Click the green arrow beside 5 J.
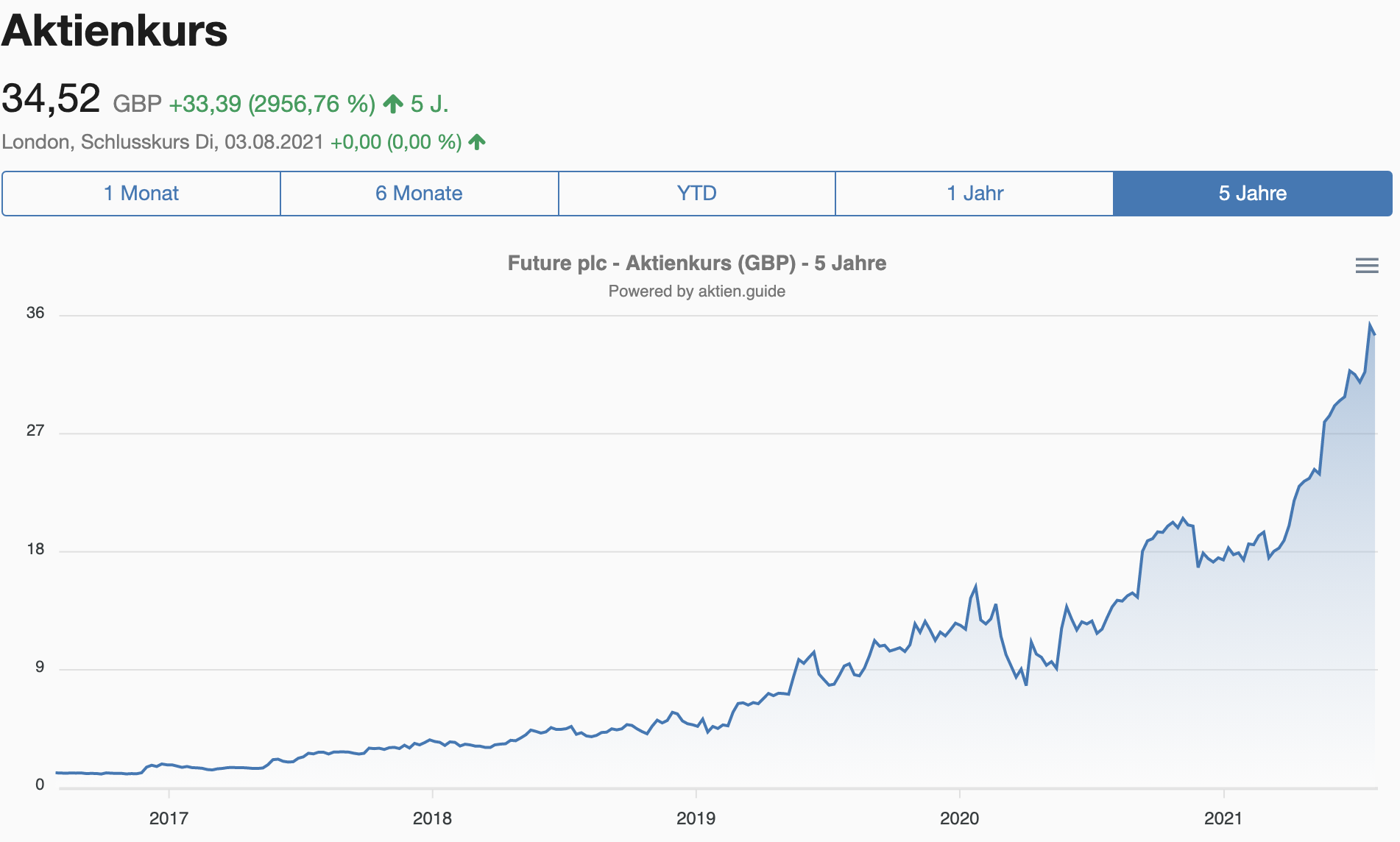The width and height of the screenshot is (1400, 842). pos(394,104)
